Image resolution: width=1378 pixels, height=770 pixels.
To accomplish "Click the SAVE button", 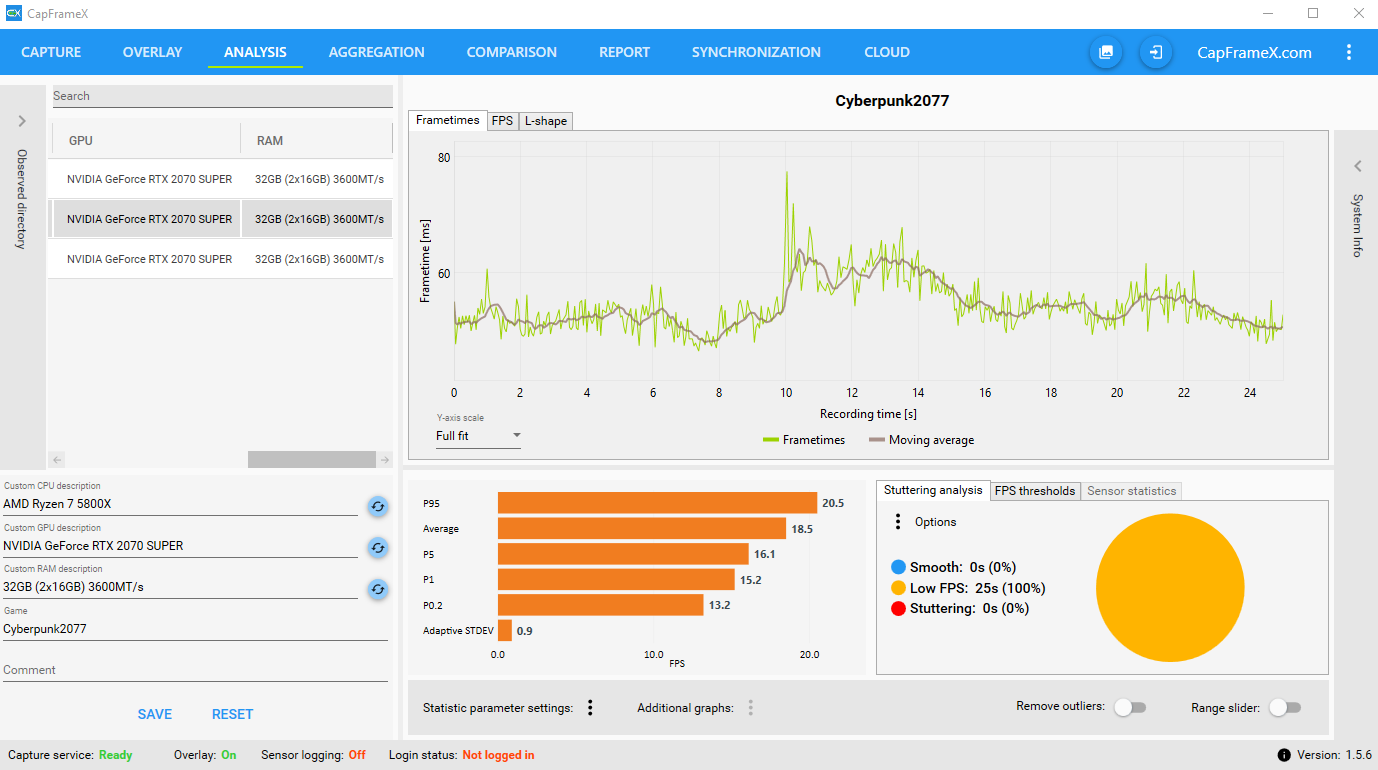I will click(x=155, y=714).
